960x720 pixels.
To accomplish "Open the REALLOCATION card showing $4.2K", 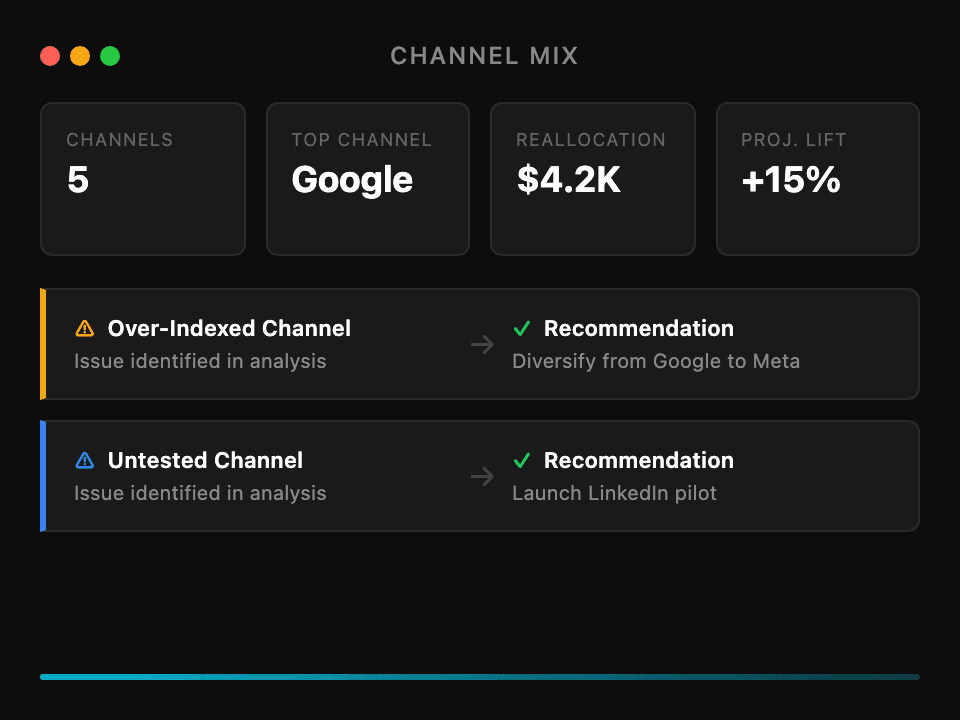I will 592,178.
